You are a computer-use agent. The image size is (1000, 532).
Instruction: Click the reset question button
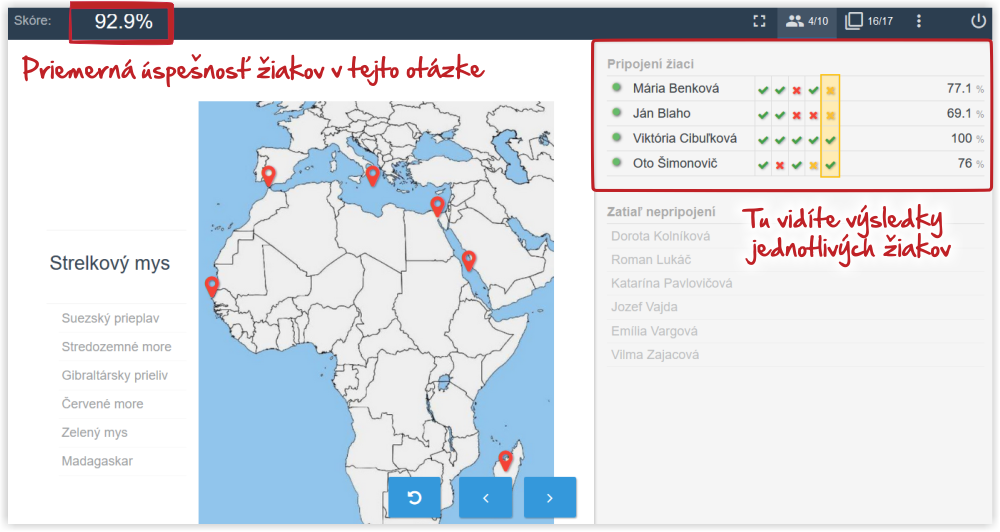(x=414, y=497)
